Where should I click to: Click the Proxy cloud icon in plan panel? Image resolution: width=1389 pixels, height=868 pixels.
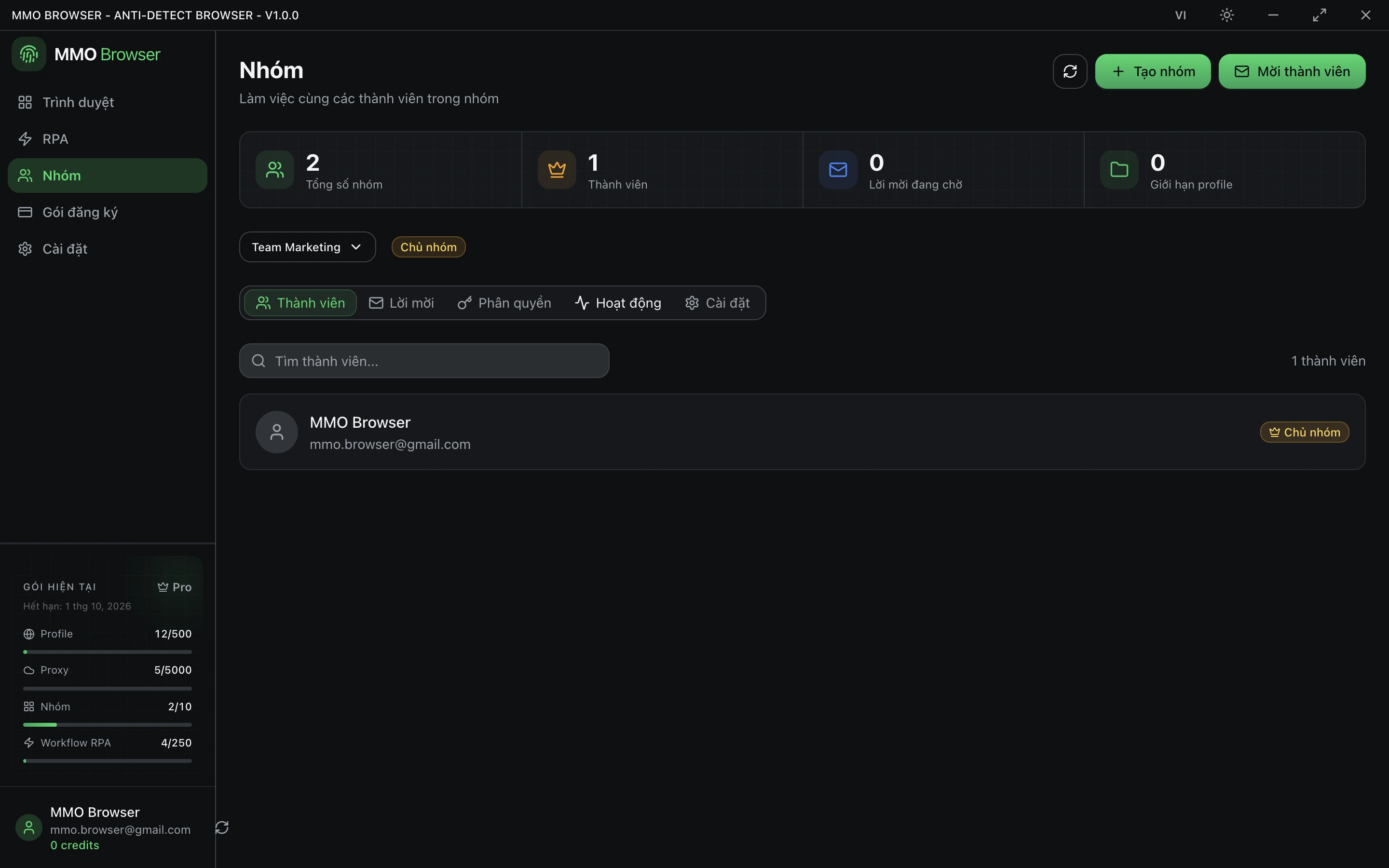point(29,670)
